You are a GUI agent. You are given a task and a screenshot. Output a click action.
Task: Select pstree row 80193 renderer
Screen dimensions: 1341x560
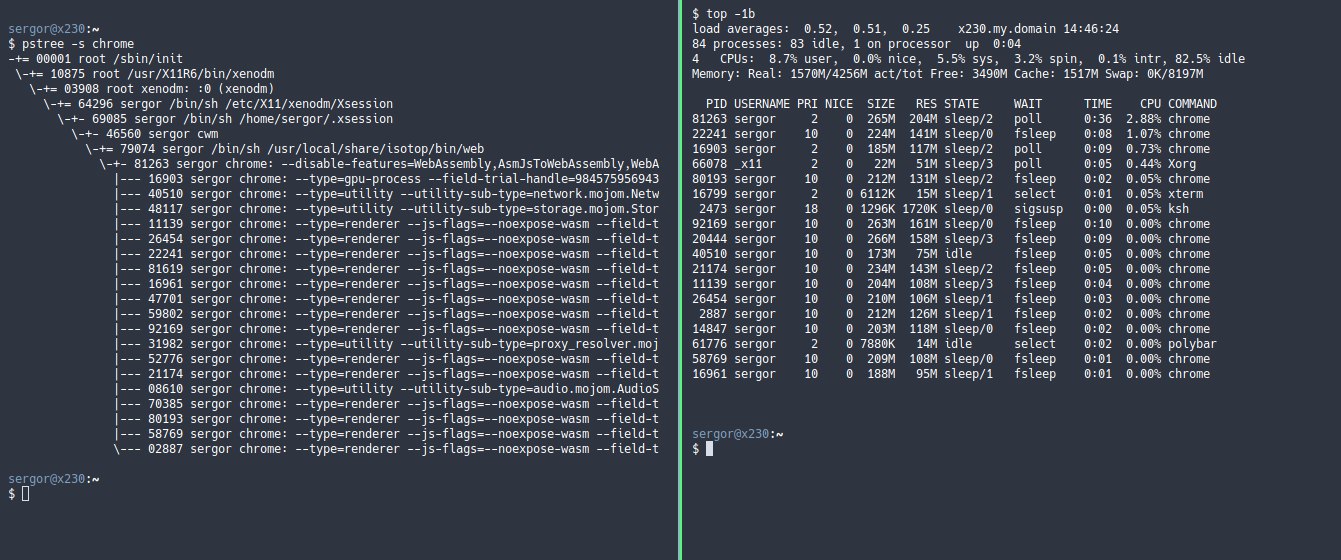[x=385, y=419]
